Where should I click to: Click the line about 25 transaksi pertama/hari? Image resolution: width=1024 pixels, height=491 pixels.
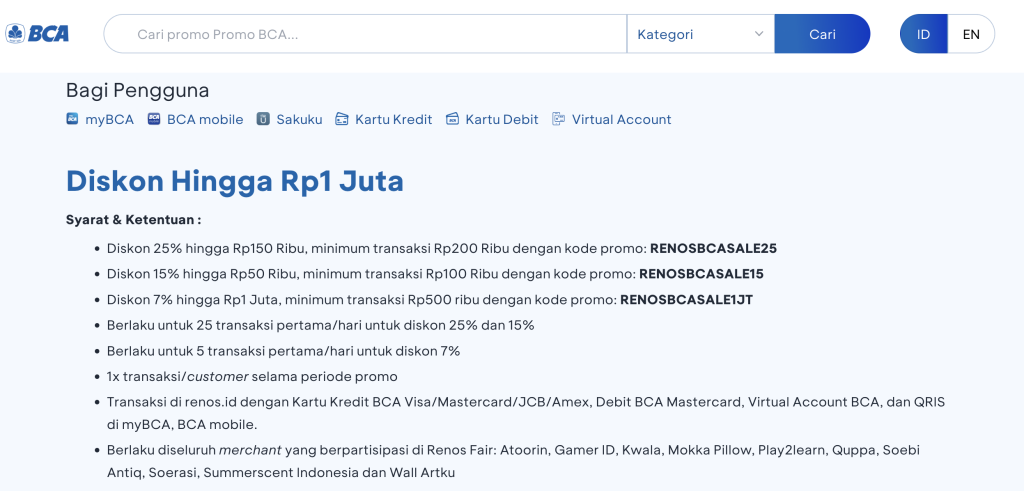[321, 325]
